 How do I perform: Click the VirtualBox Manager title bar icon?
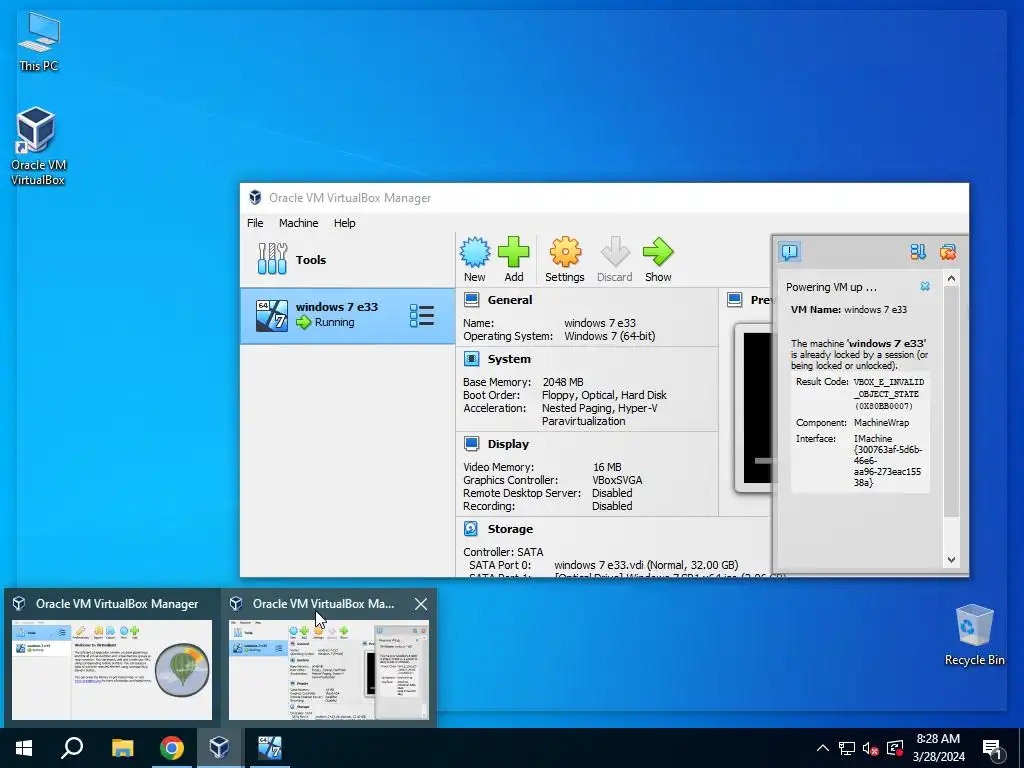coord(255,197)
